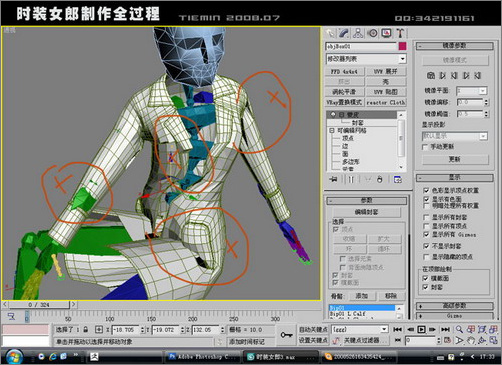Open the 显示投影 dropdown
Viewport: 502px width, 365px height.
[483, 136]
